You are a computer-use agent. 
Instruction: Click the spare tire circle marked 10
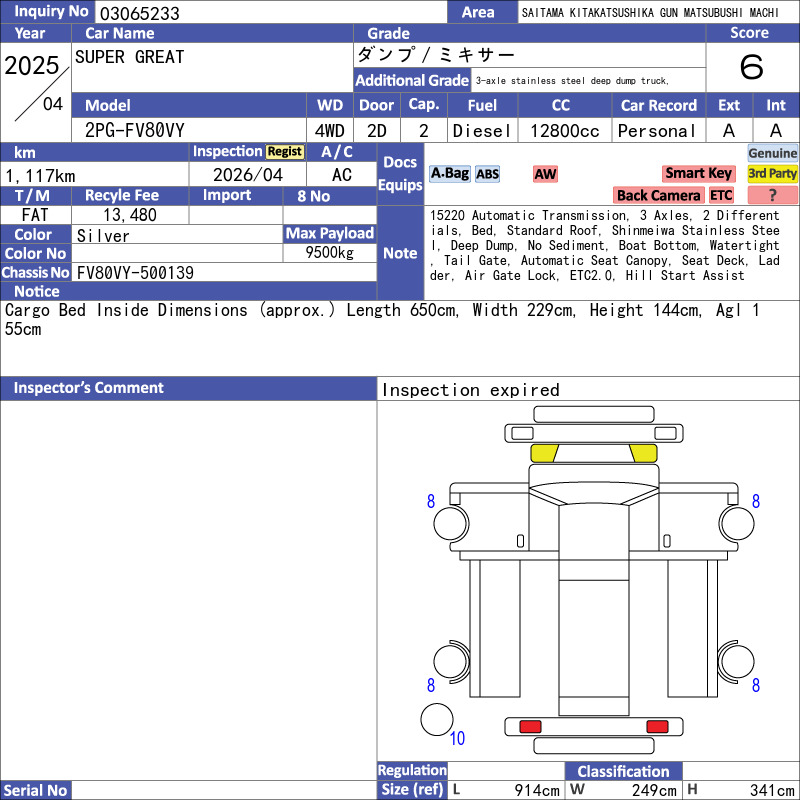pyautogui.click(x=437, y=719)
